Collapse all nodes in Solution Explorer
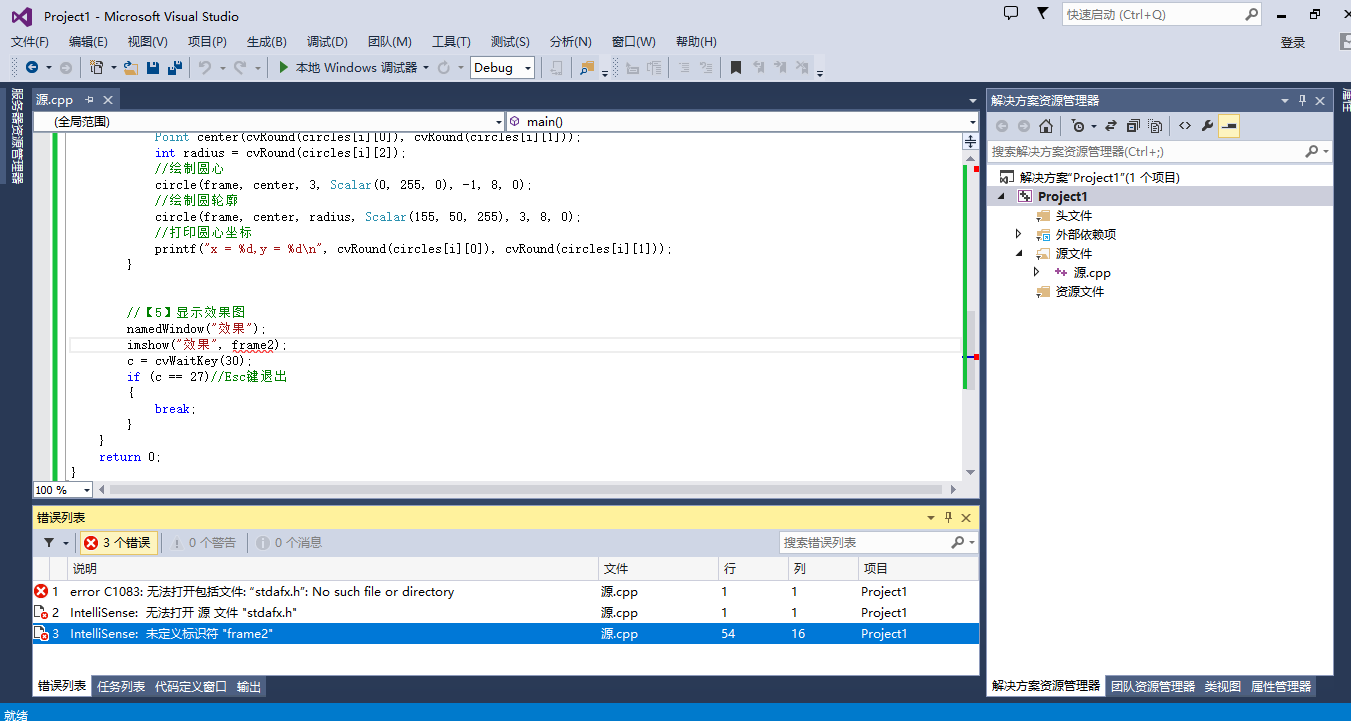 1133,126
